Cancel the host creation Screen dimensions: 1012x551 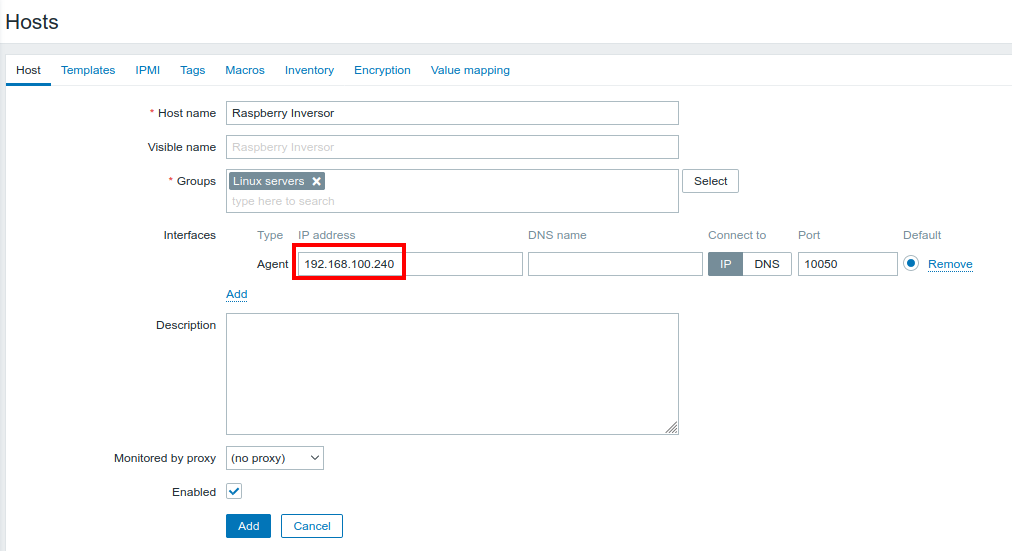(x=312, y=526)
